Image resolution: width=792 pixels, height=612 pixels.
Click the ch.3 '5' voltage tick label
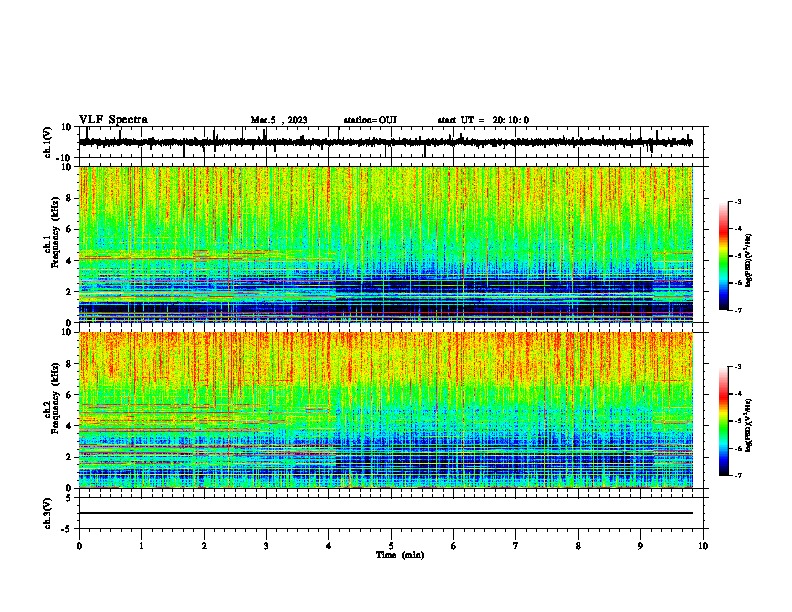click(70, 498)
